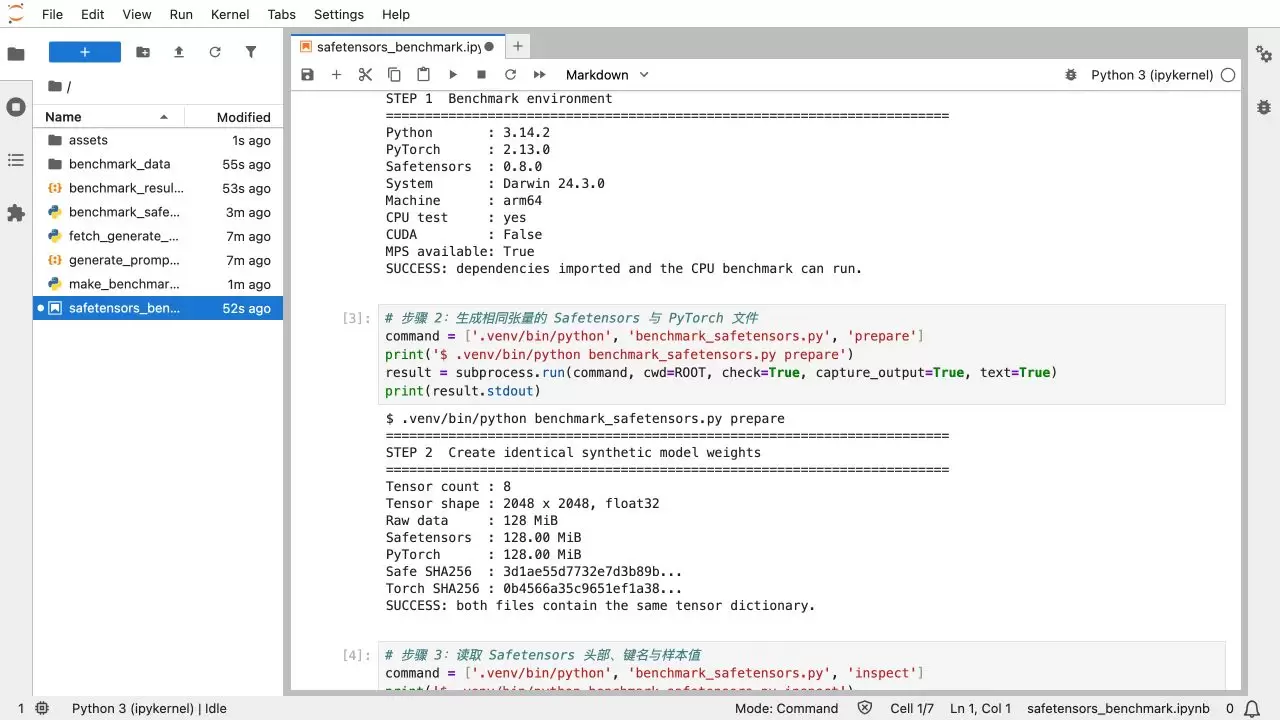Restart the kernel with circular arrow
This screenshot has width=1280, height=720.
[x=510, y=75]
